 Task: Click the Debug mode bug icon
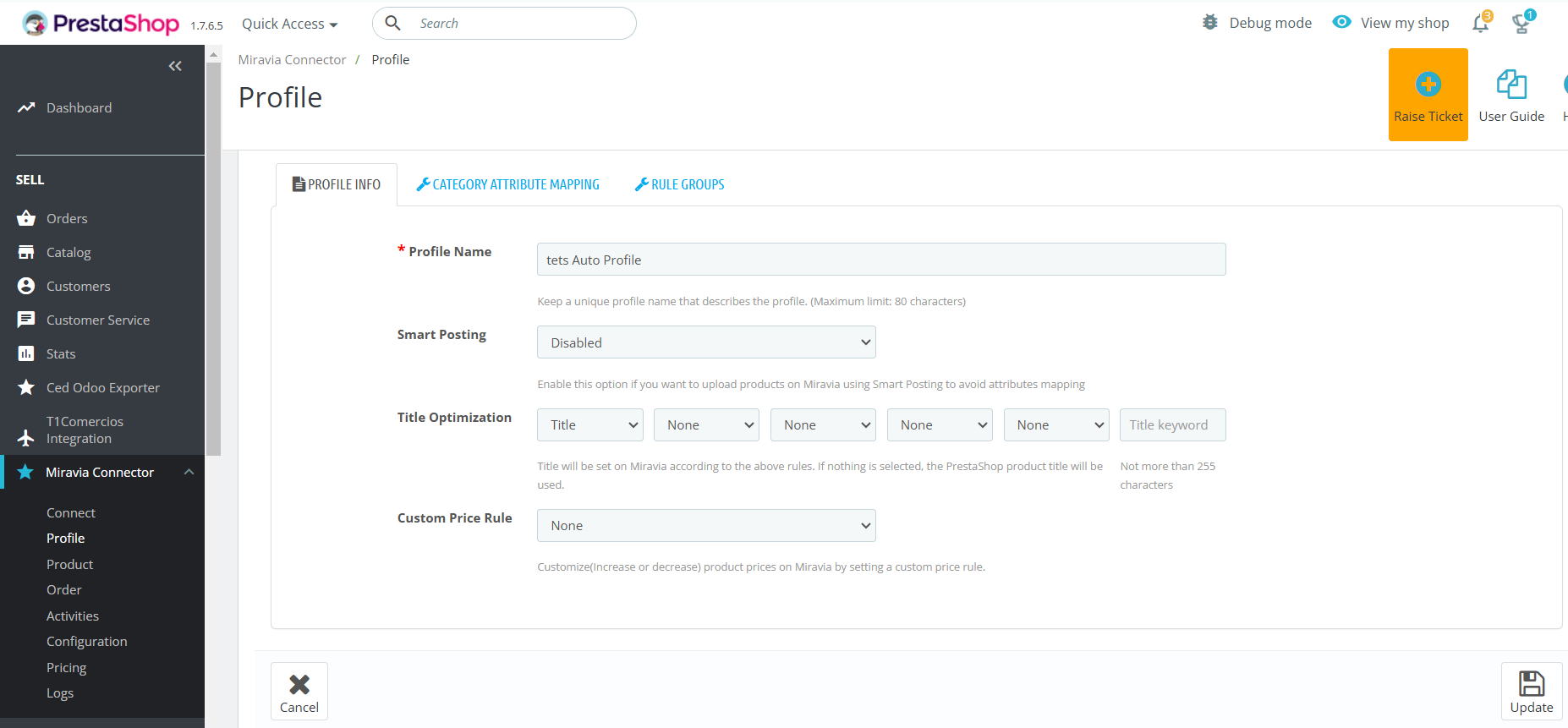(1210, 22)
